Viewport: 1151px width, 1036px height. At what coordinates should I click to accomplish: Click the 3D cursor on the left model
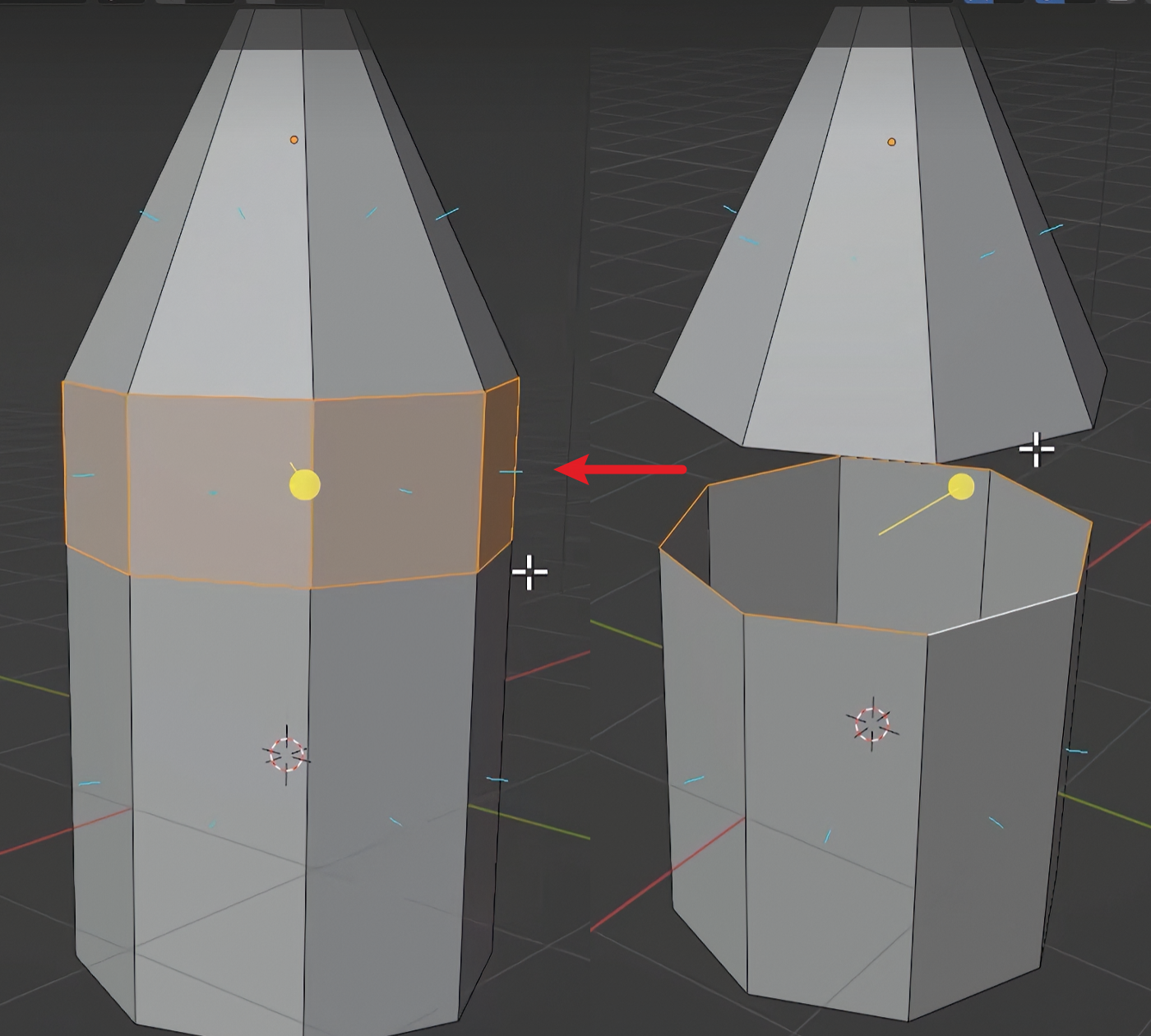[x=286, y=754]
